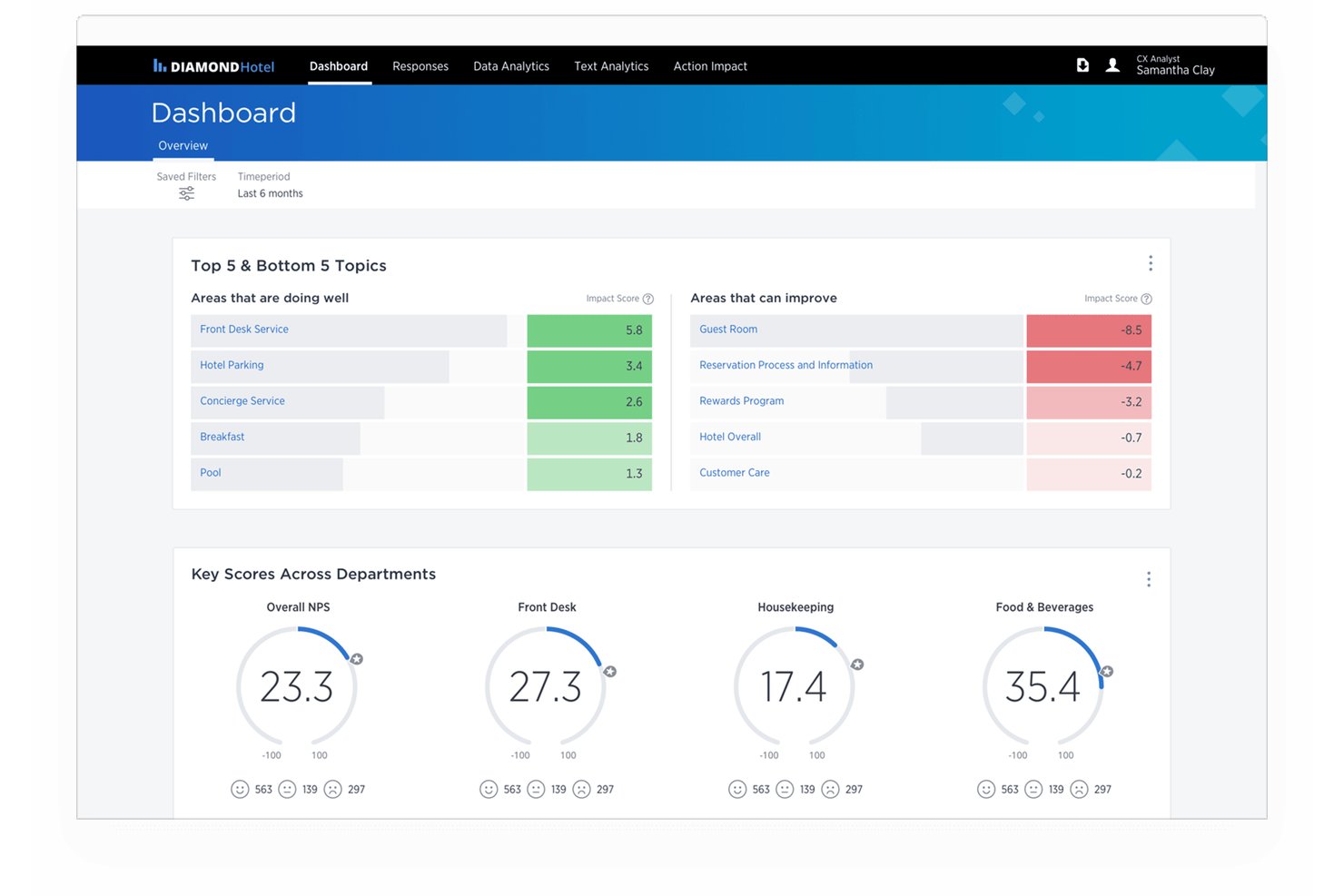Open the Hotel Parking topic

click(232, 365)
